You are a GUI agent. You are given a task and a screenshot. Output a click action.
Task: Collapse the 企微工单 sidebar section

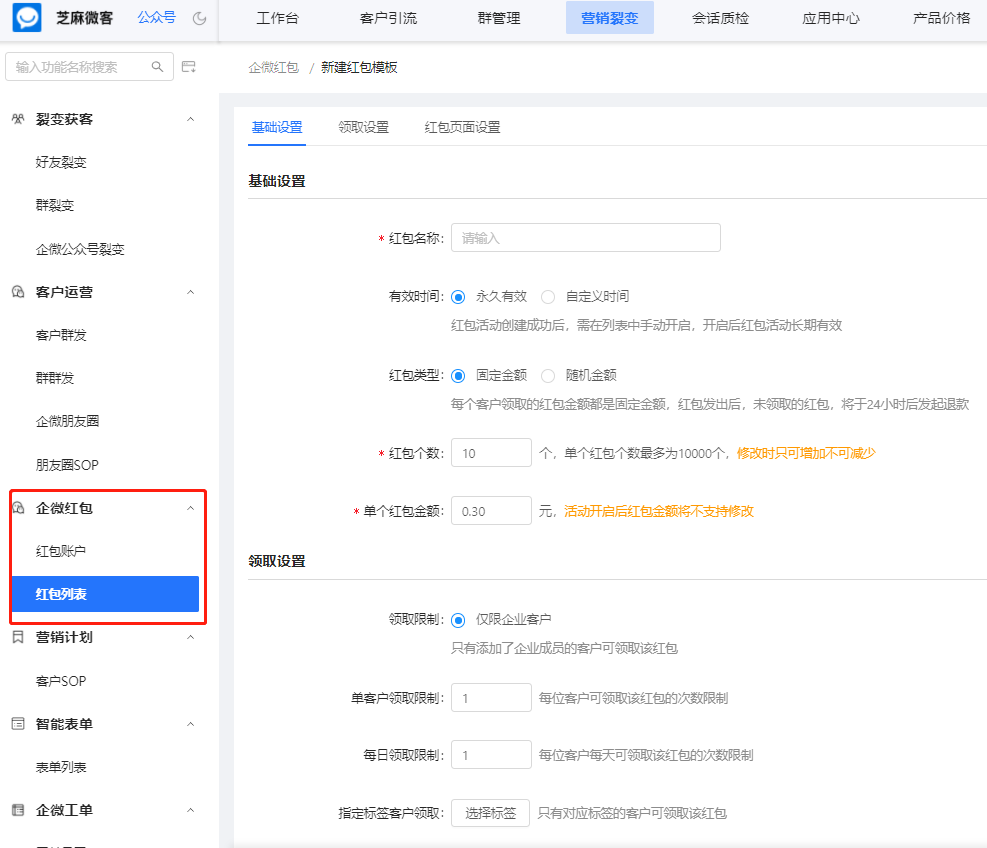[x=190, y=809]
